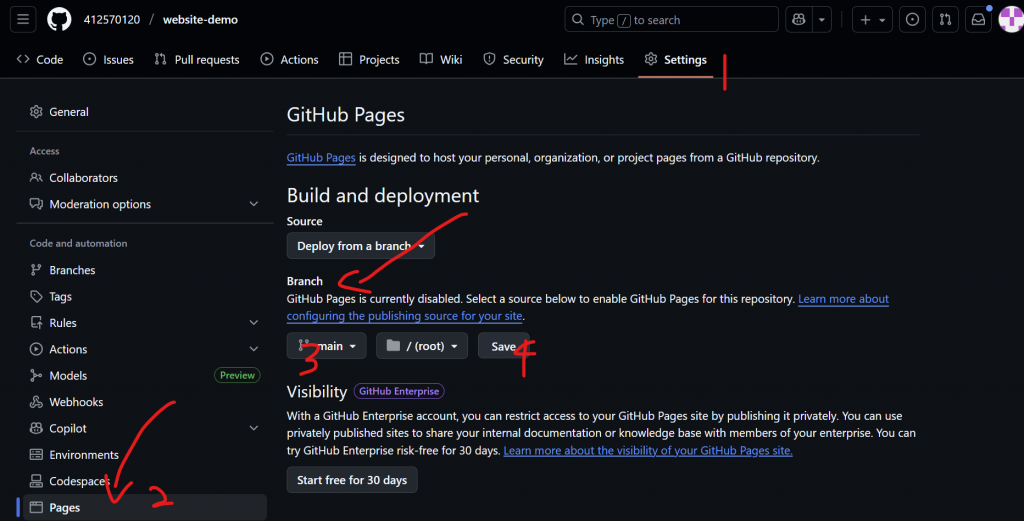Open Environments settings page

coord(144,455)
